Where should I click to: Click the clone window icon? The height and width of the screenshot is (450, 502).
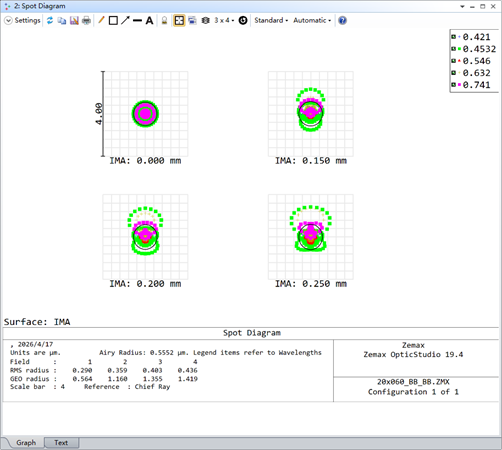click(x=192, y=21)
